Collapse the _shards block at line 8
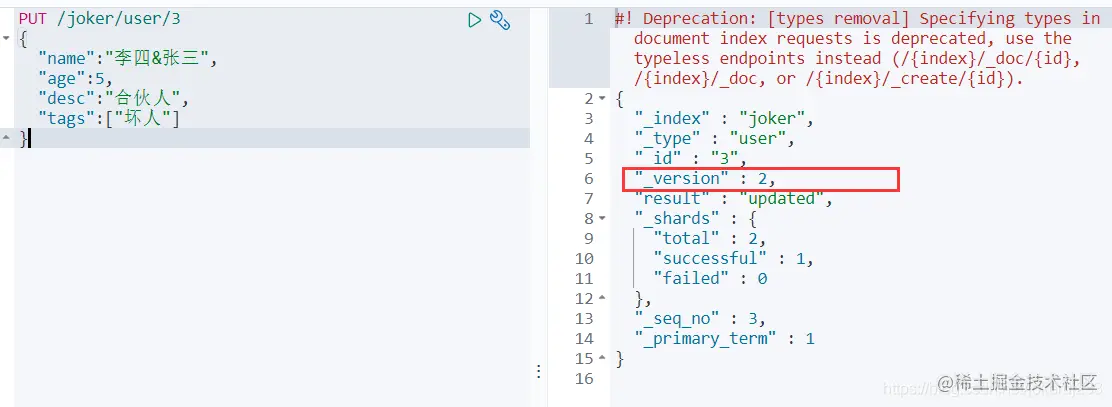 [x=603, y=218]
